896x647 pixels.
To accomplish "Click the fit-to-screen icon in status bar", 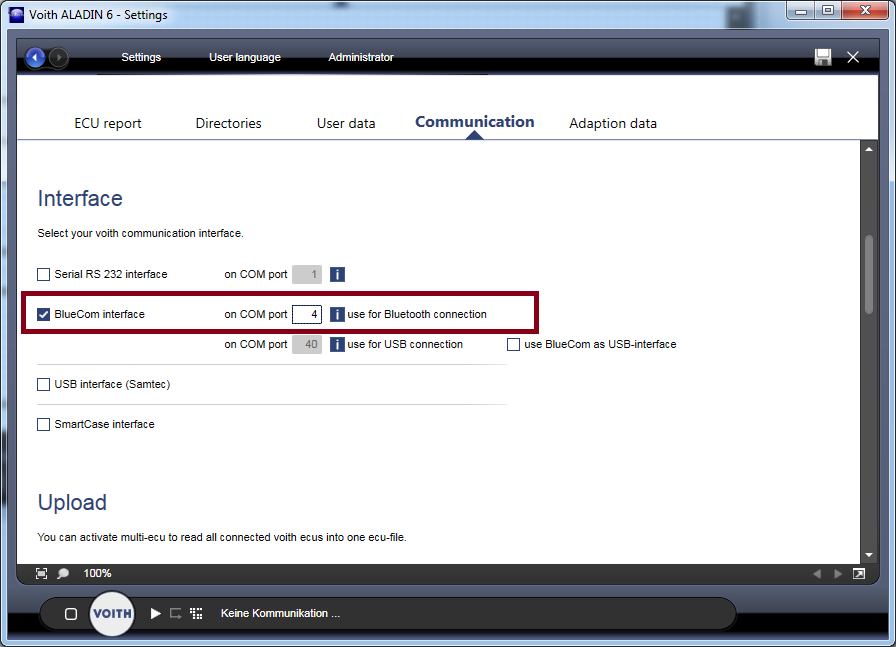I will 42,573.
